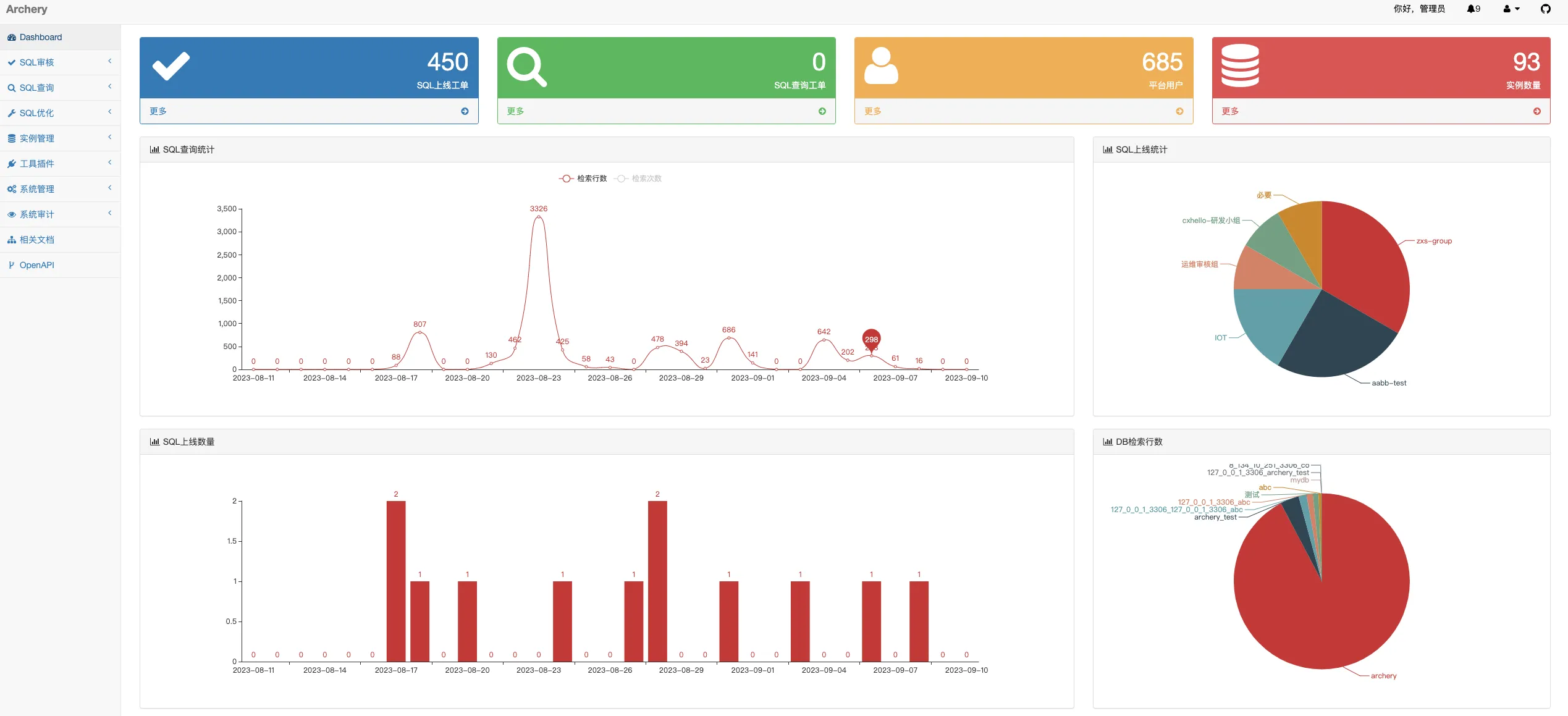The image size is (1568, 716).
Task: Click the arrow icon in the 平台用户 card footer
Action: tap(1179, 111)
